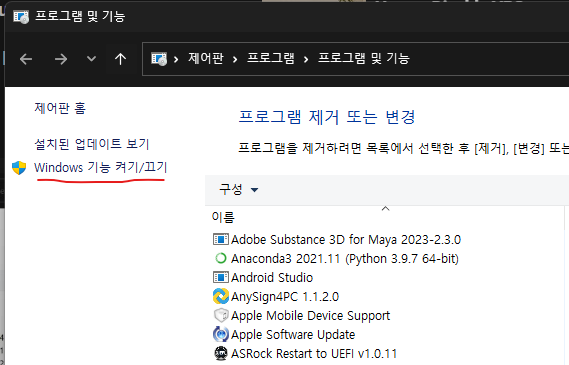Select 프로그램 및 기능 breadcrumb
This screenshot has height=365, width=569.
(x=364, y=58)
